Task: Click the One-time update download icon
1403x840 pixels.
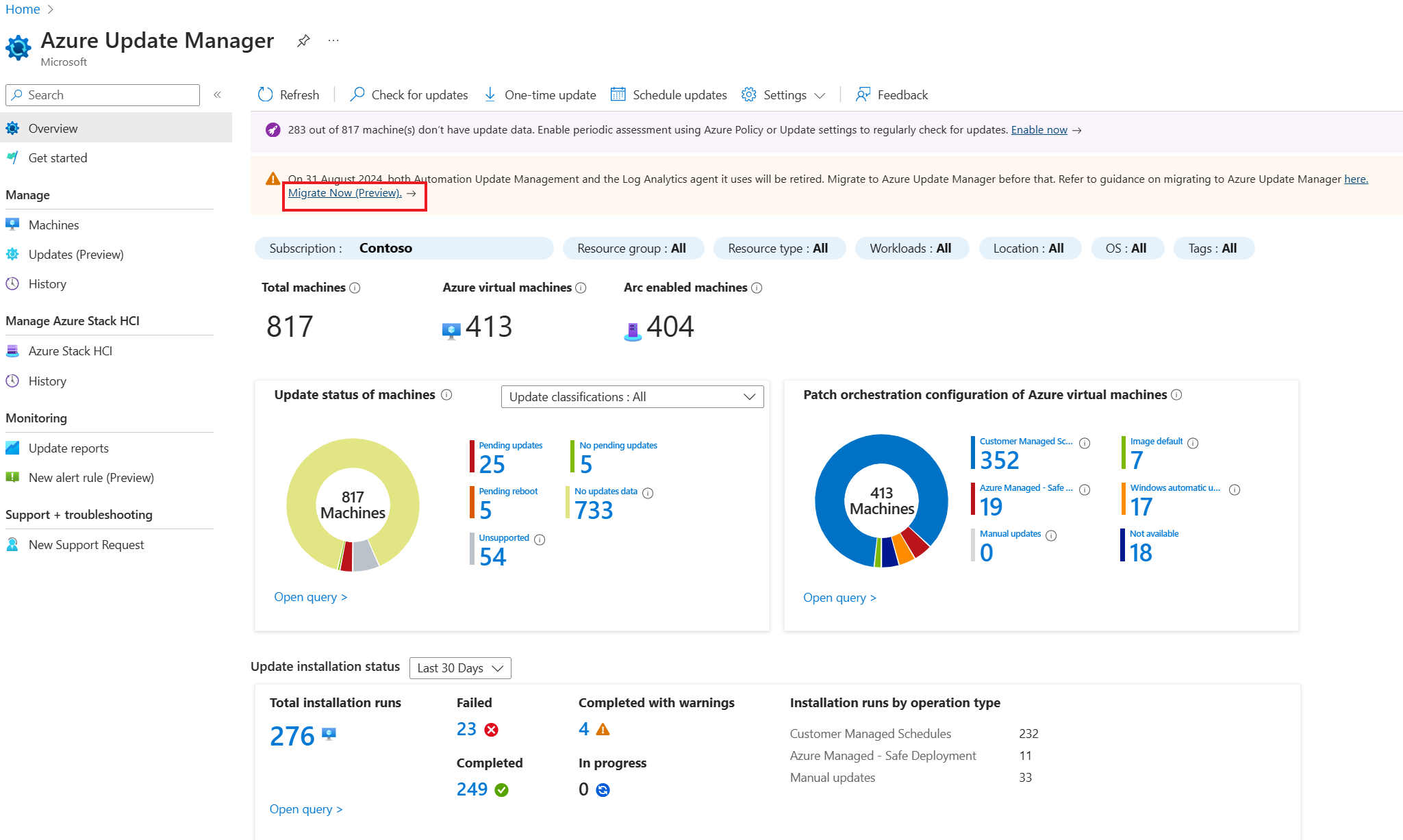Action: click(490, 94)
